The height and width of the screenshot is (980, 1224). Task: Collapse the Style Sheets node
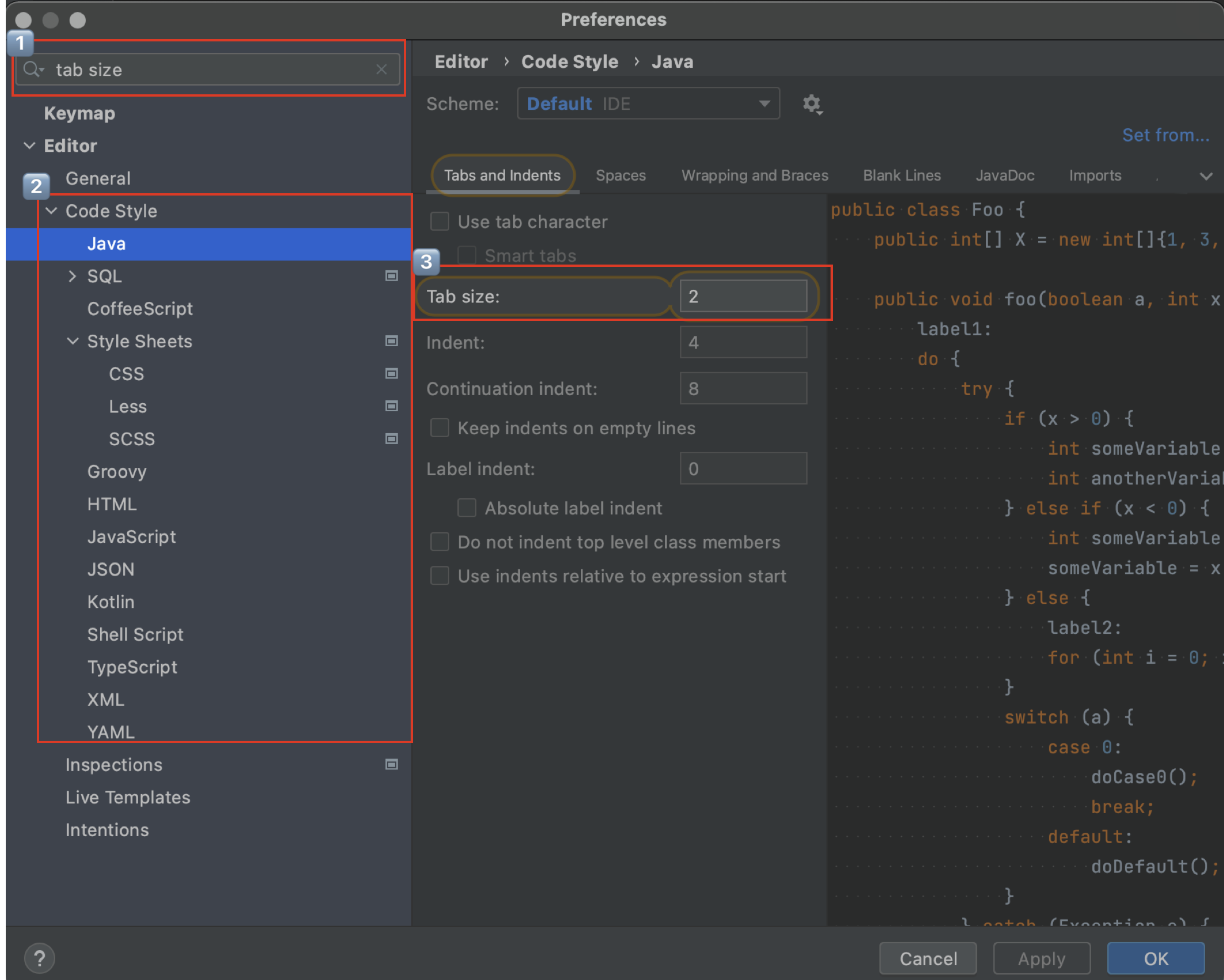[x=72, y=341]
